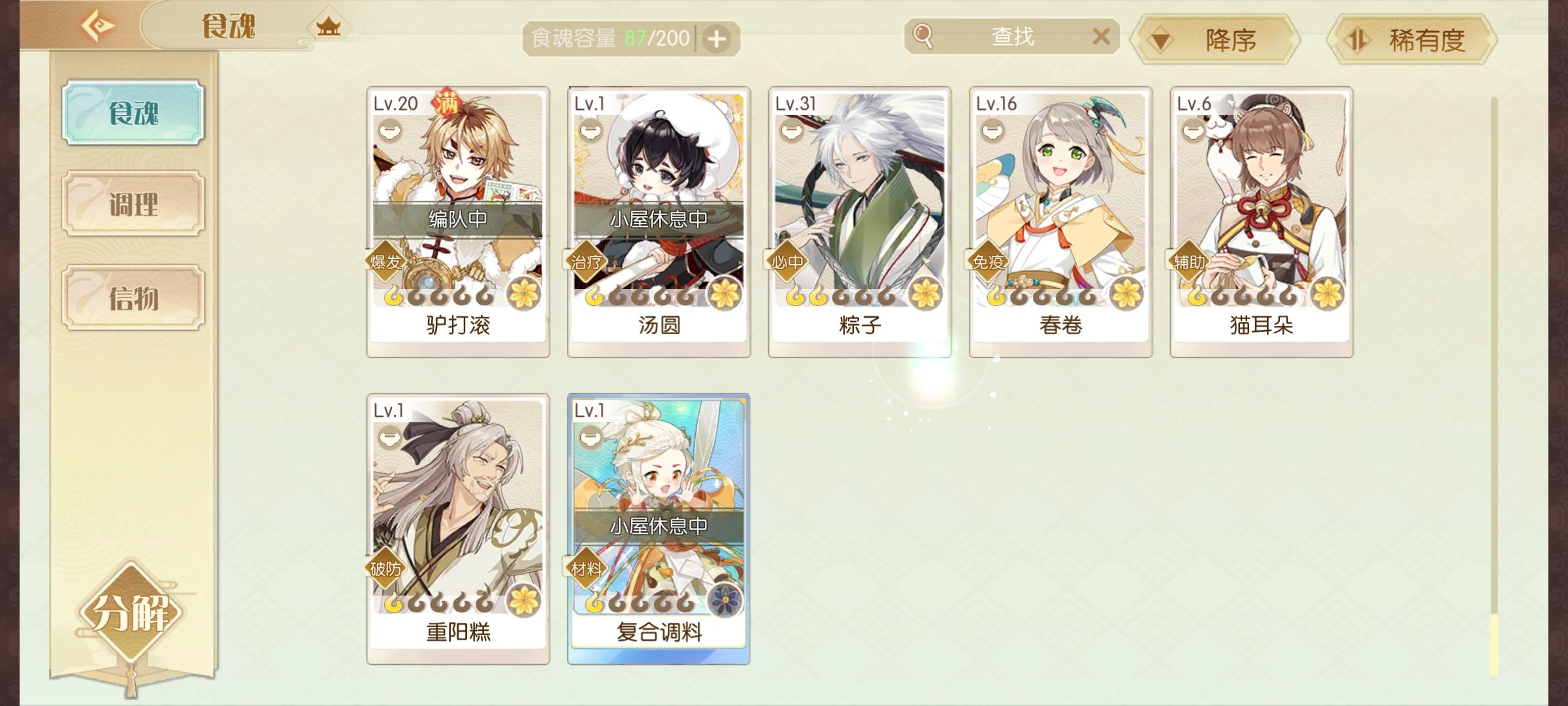Click the magnifier search icon
1568x706 pixels.
click(923, 37)
